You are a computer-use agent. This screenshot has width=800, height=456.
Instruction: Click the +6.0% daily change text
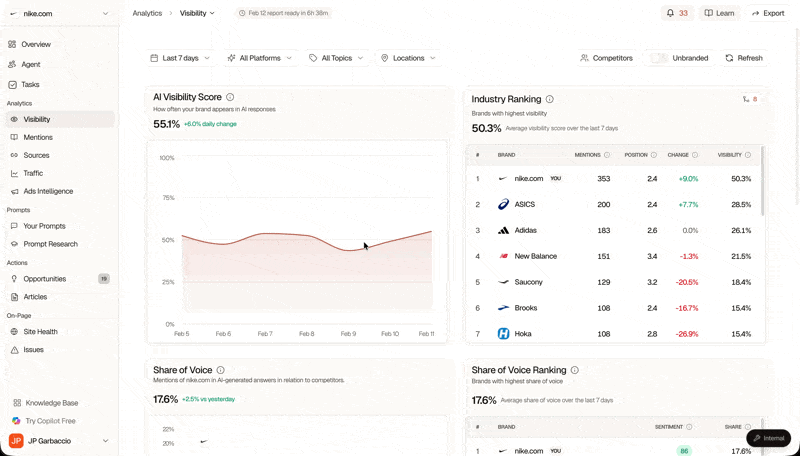point(210,124)
